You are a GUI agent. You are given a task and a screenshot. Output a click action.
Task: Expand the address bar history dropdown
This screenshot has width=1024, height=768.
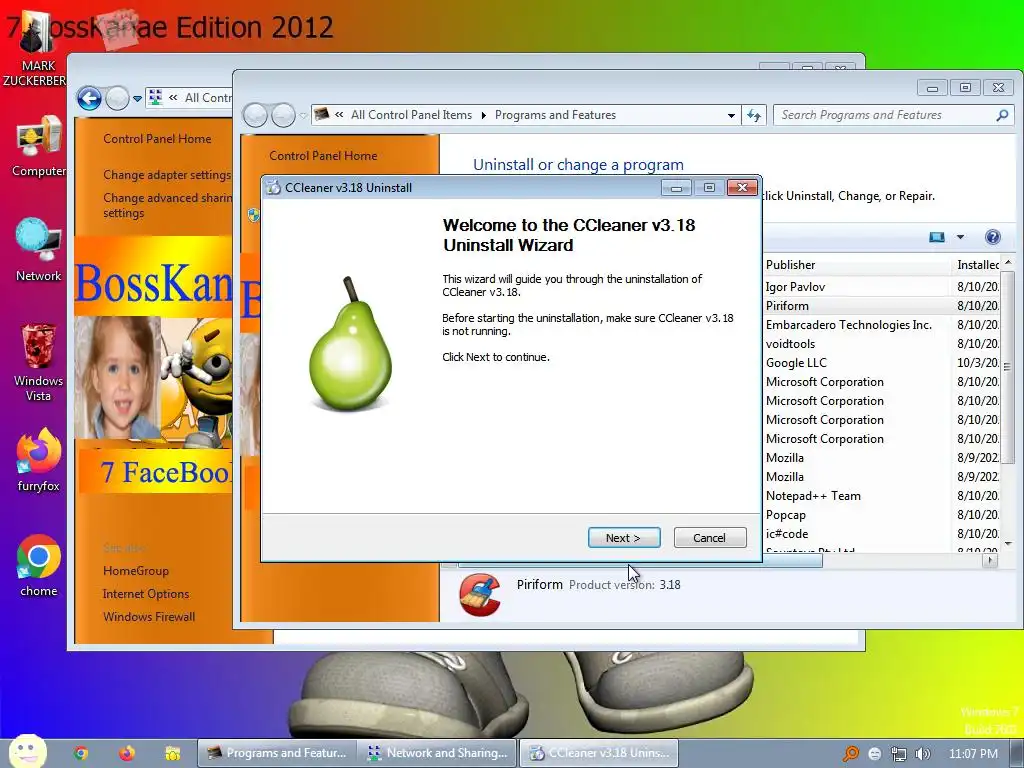click(x=731, y=116)
